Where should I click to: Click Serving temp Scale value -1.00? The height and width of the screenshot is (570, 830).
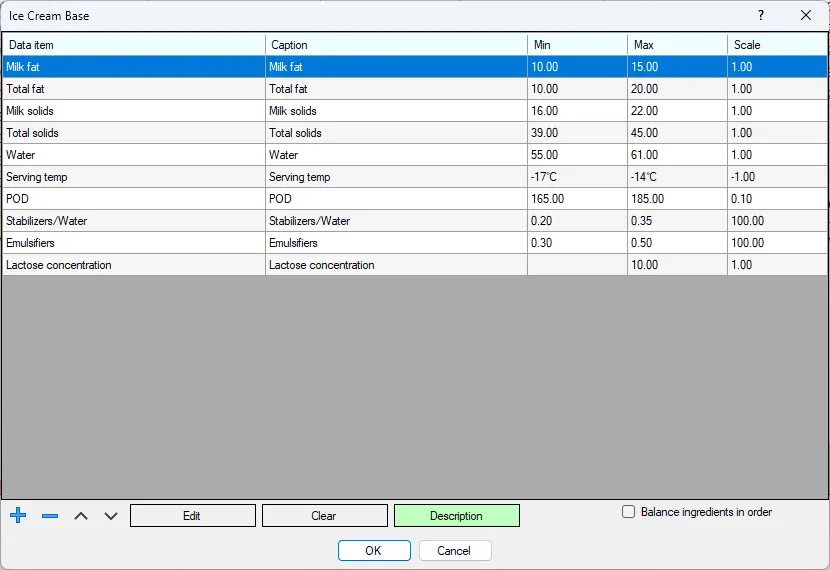[778, 177]
